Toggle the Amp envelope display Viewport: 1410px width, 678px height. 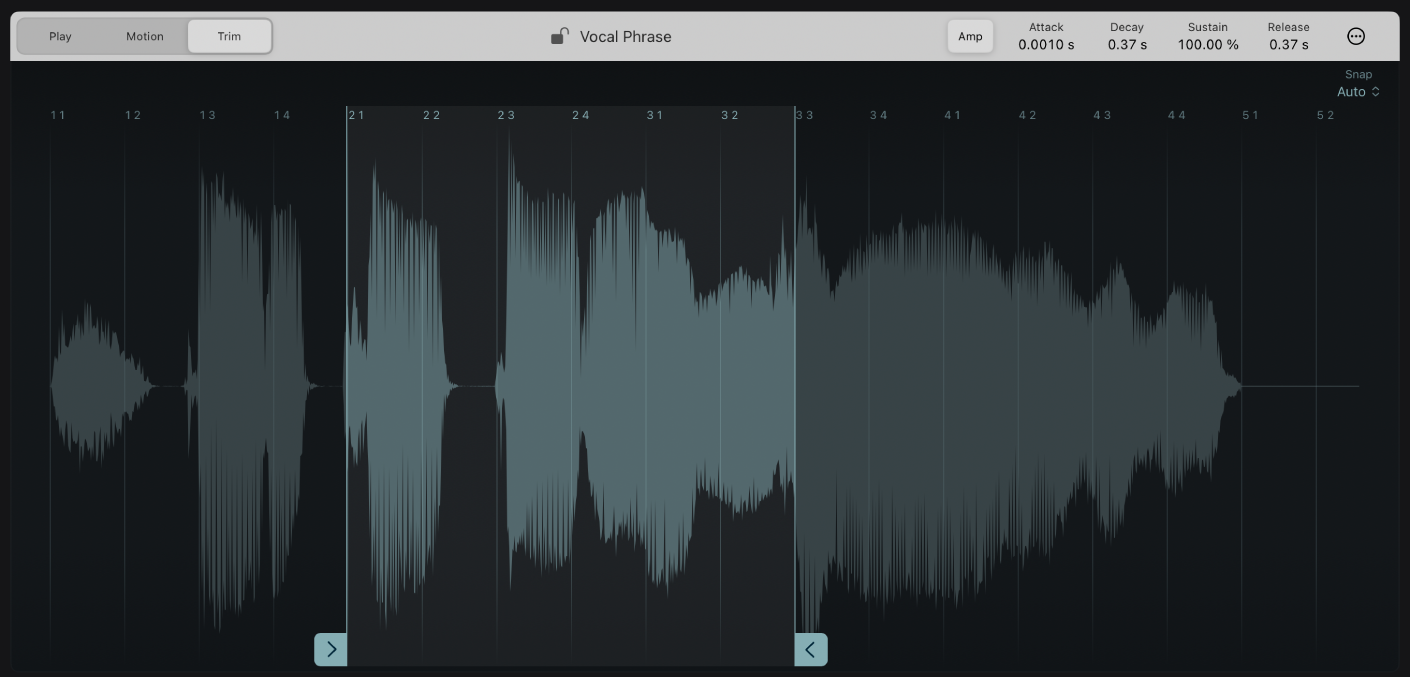coord(969,36)
